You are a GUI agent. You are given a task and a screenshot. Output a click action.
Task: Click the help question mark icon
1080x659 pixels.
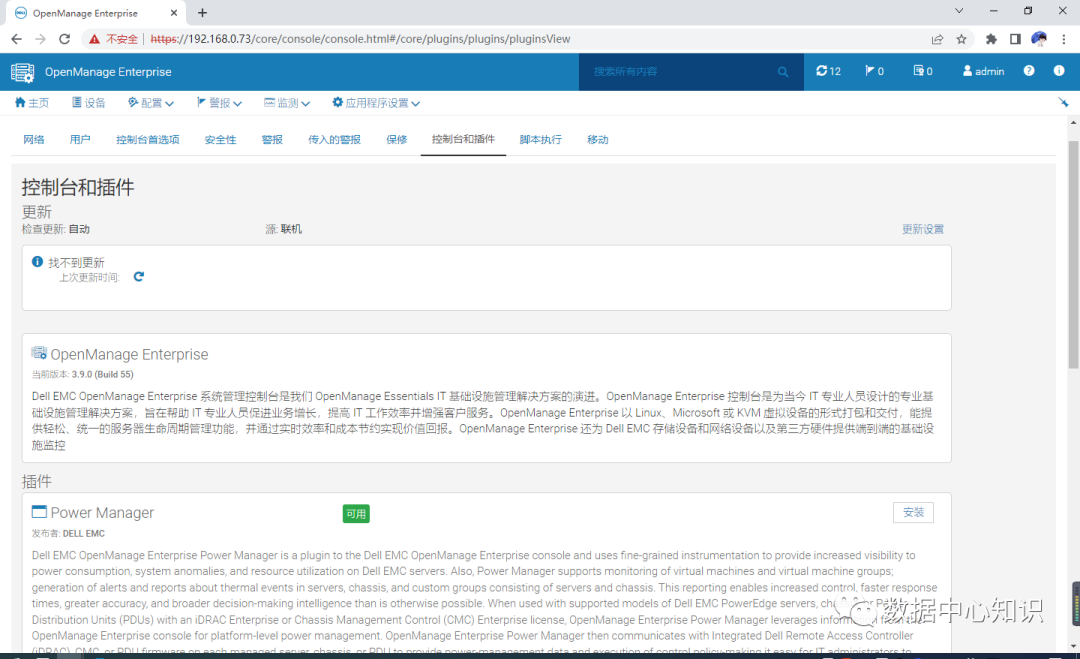[x=1028, y=71]
